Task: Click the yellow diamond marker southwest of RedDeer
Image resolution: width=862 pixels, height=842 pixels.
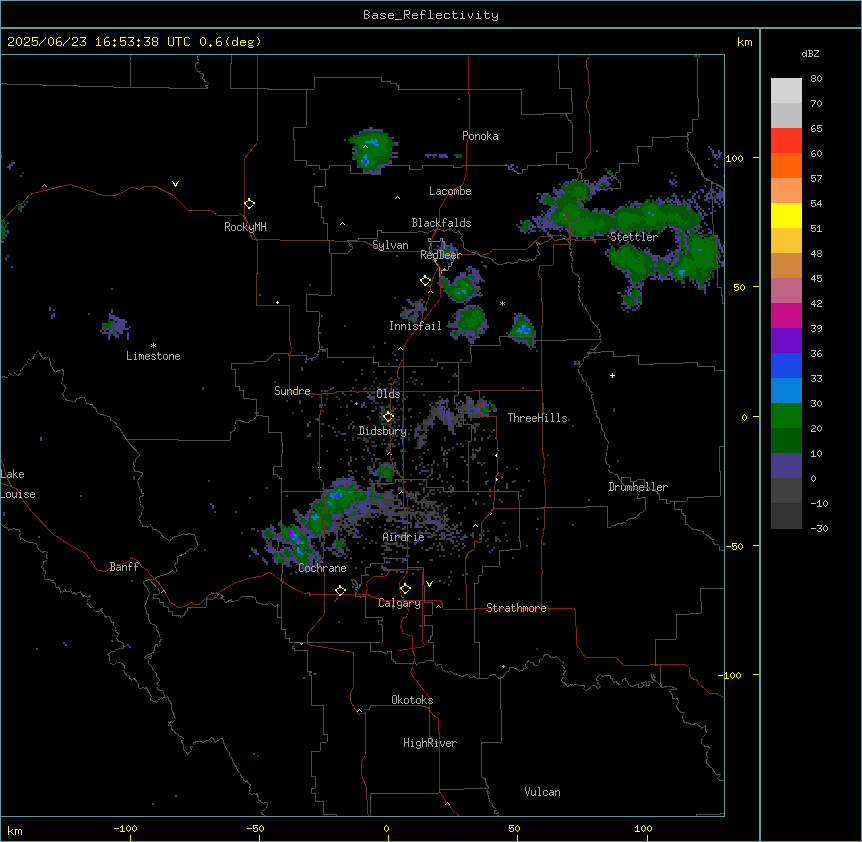Action: [426, 281]
